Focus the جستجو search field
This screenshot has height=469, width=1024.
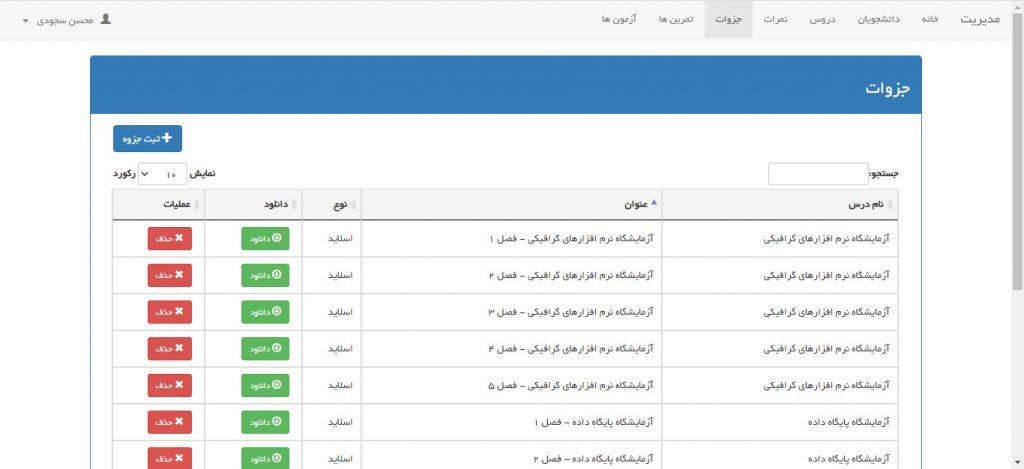[x=818, y=174]
